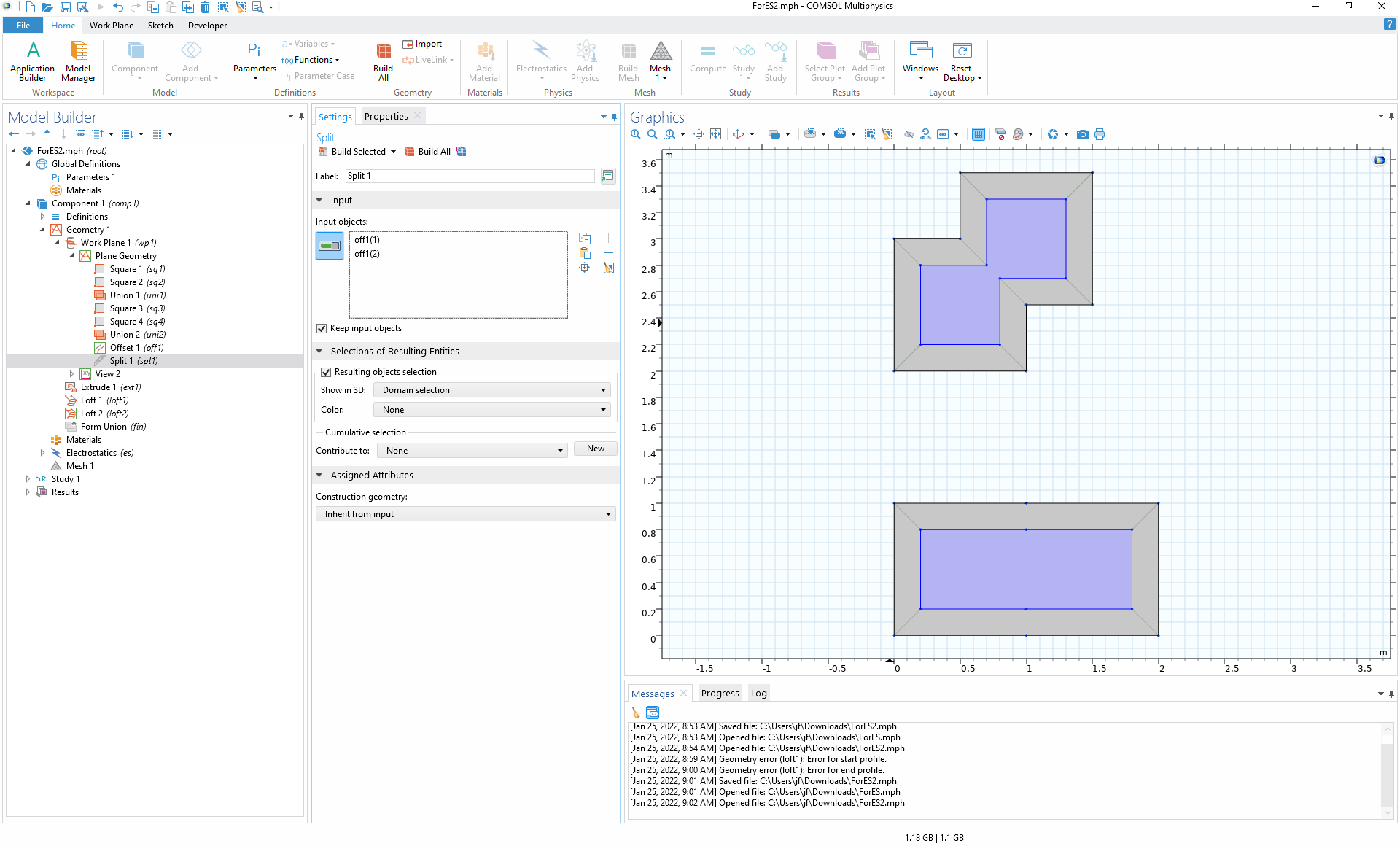Screen dimensions: 1400x846
Task: Uncheck Keep input objects
Action: (322, 328)
